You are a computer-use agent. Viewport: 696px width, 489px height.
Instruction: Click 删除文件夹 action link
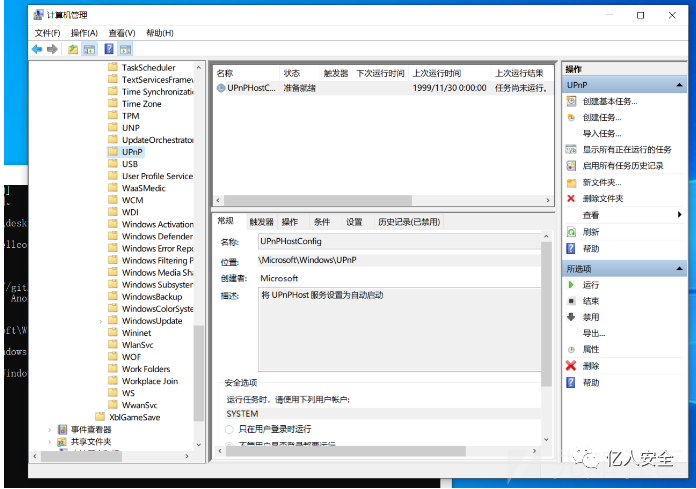(603, 199)
